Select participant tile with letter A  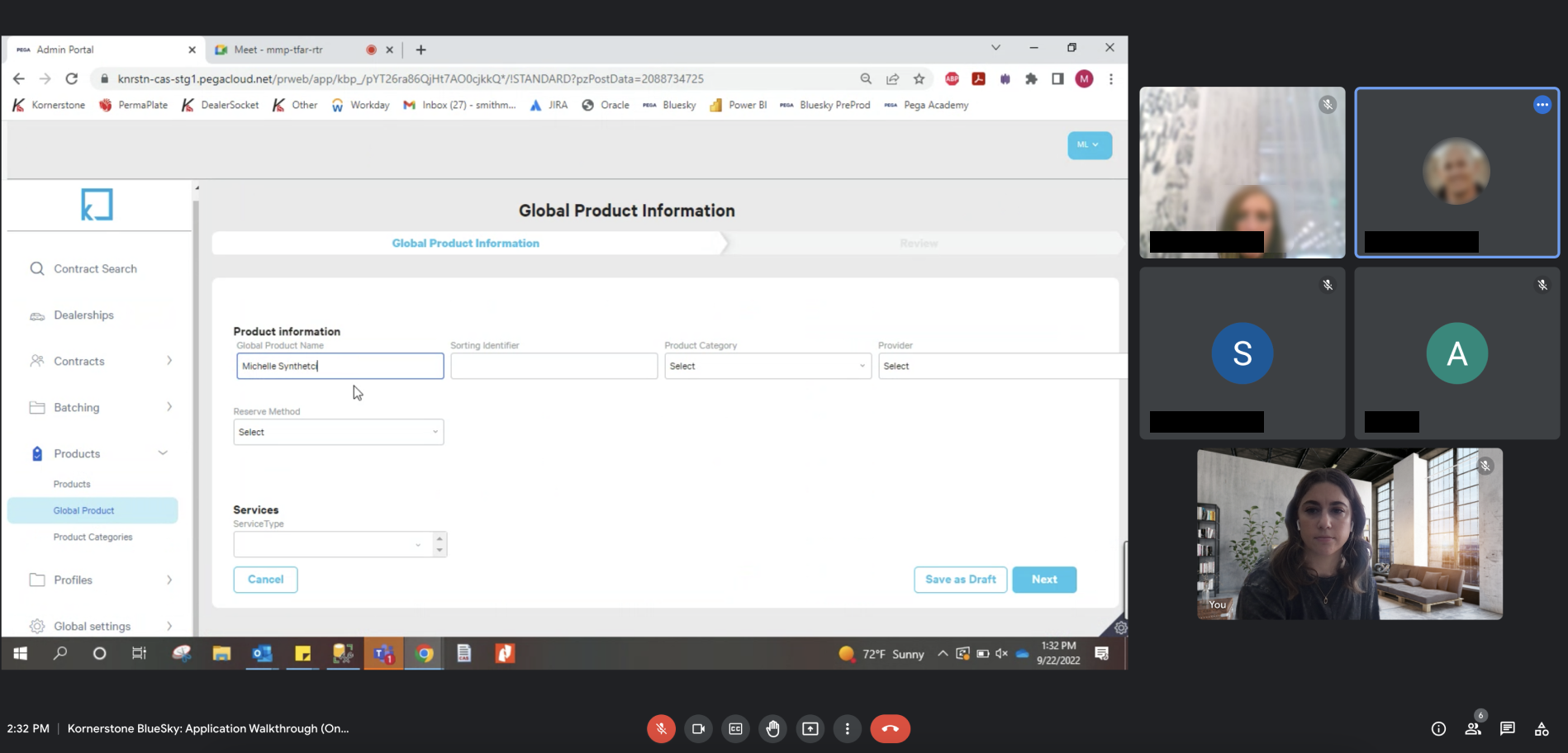[x=1456, y=353]
